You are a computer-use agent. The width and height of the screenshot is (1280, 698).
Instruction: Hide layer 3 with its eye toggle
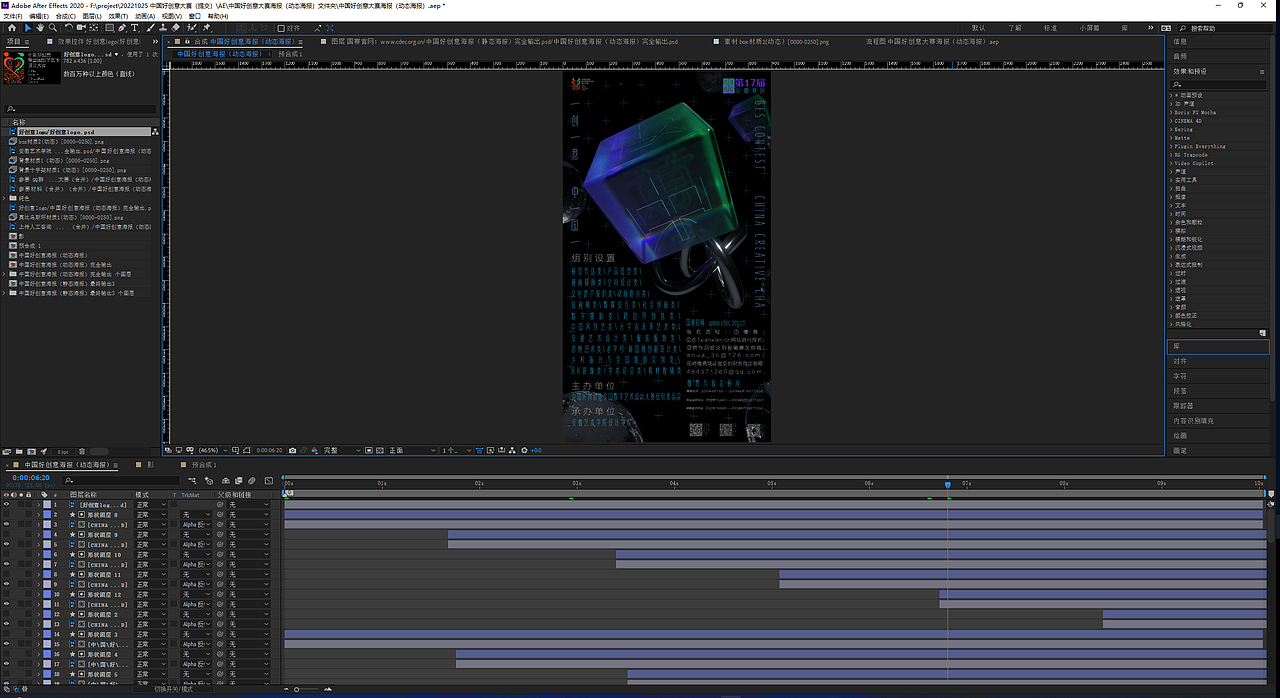[x=7, y=525]
